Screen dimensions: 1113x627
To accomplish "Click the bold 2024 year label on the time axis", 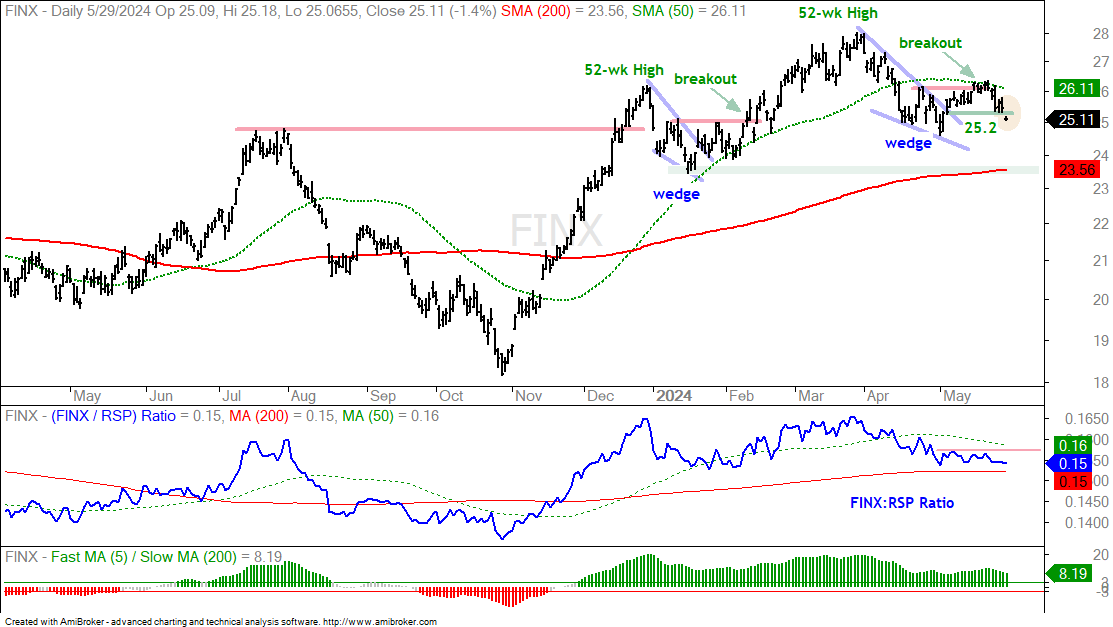I will [674, 396].
